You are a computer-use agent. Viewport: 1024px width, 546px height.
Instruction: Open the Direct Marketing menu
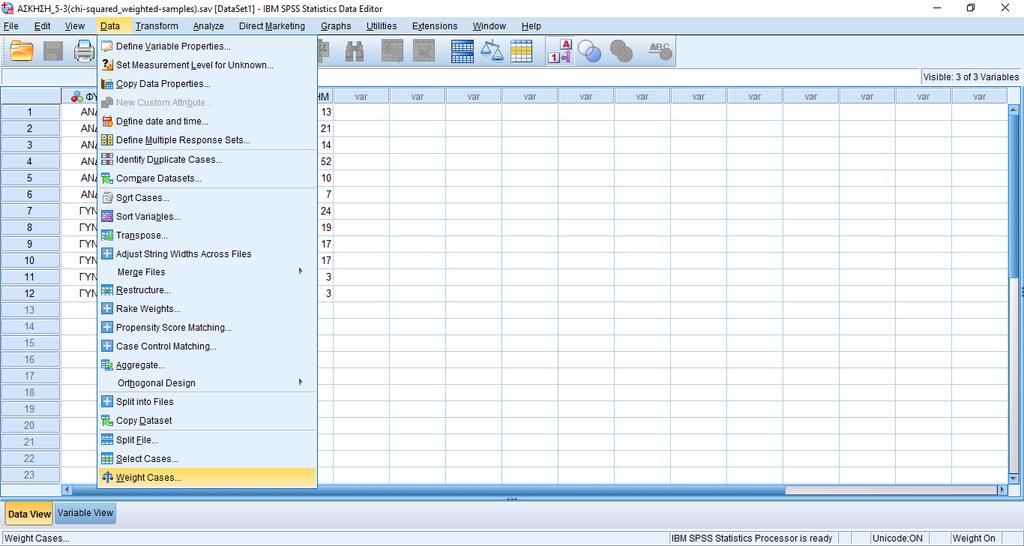click(272, 26)
